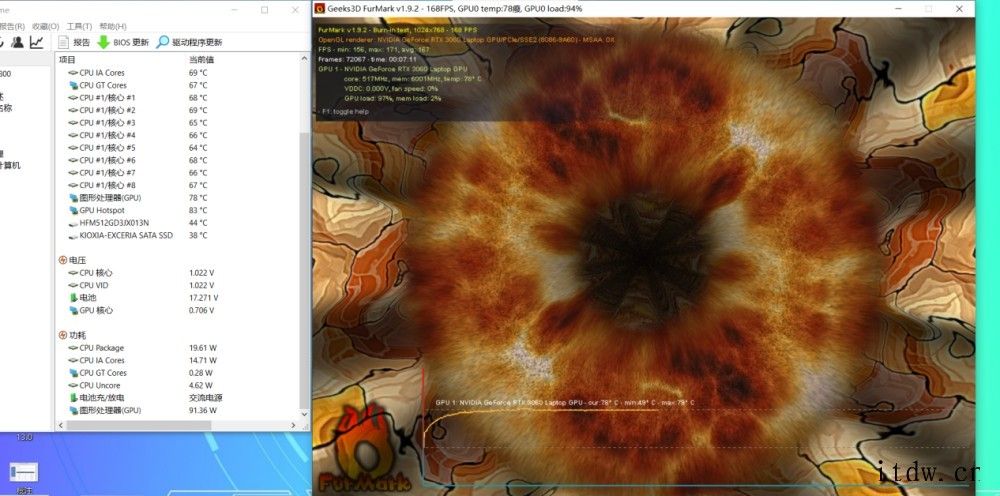Viewport: 1000px width, 496px height.
Task: Click the 驱动程序更新 toolbar label
Action: tap(197, 43)
